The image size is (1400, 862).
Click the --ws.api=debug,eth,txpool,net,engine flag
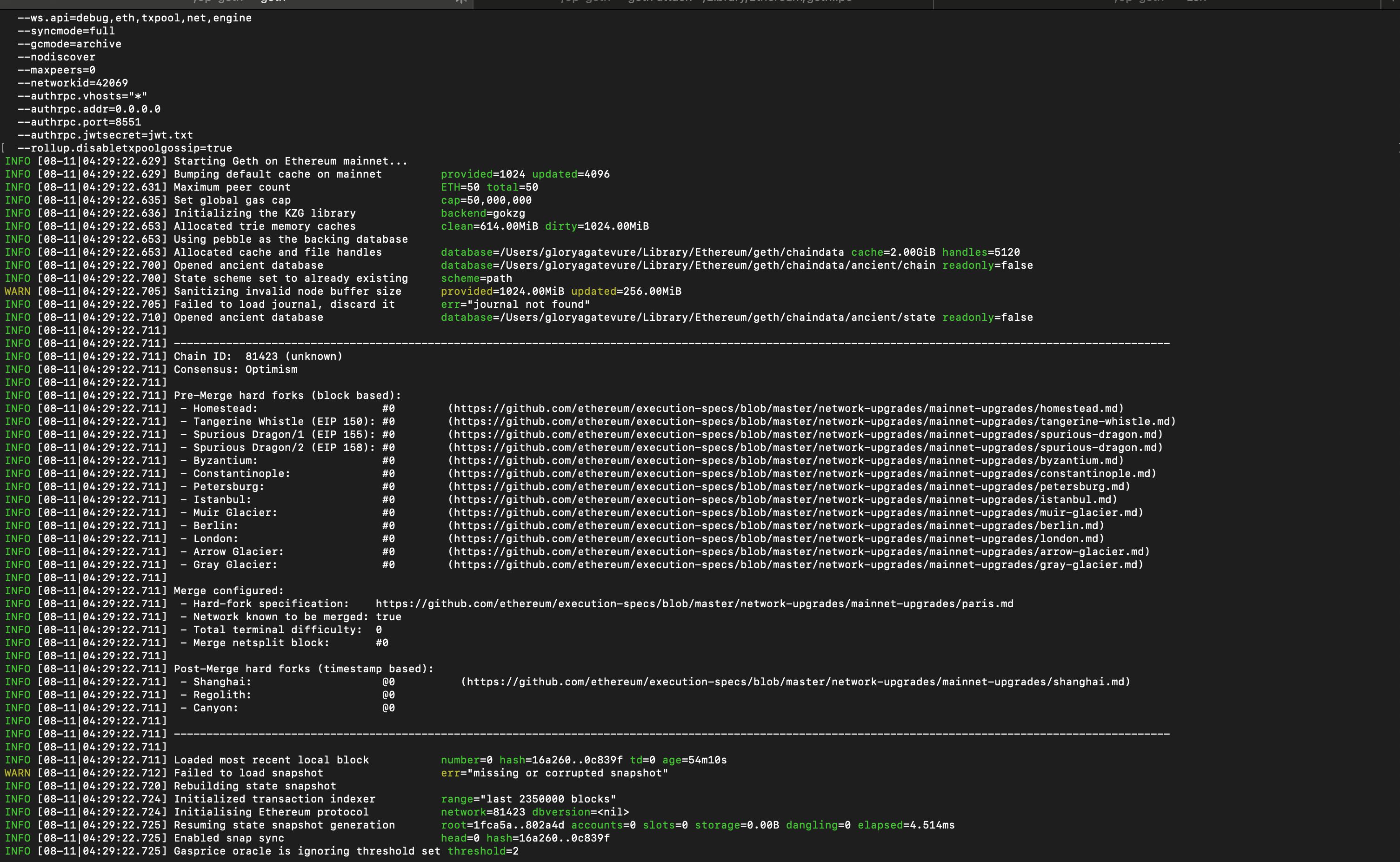point(134,18)
